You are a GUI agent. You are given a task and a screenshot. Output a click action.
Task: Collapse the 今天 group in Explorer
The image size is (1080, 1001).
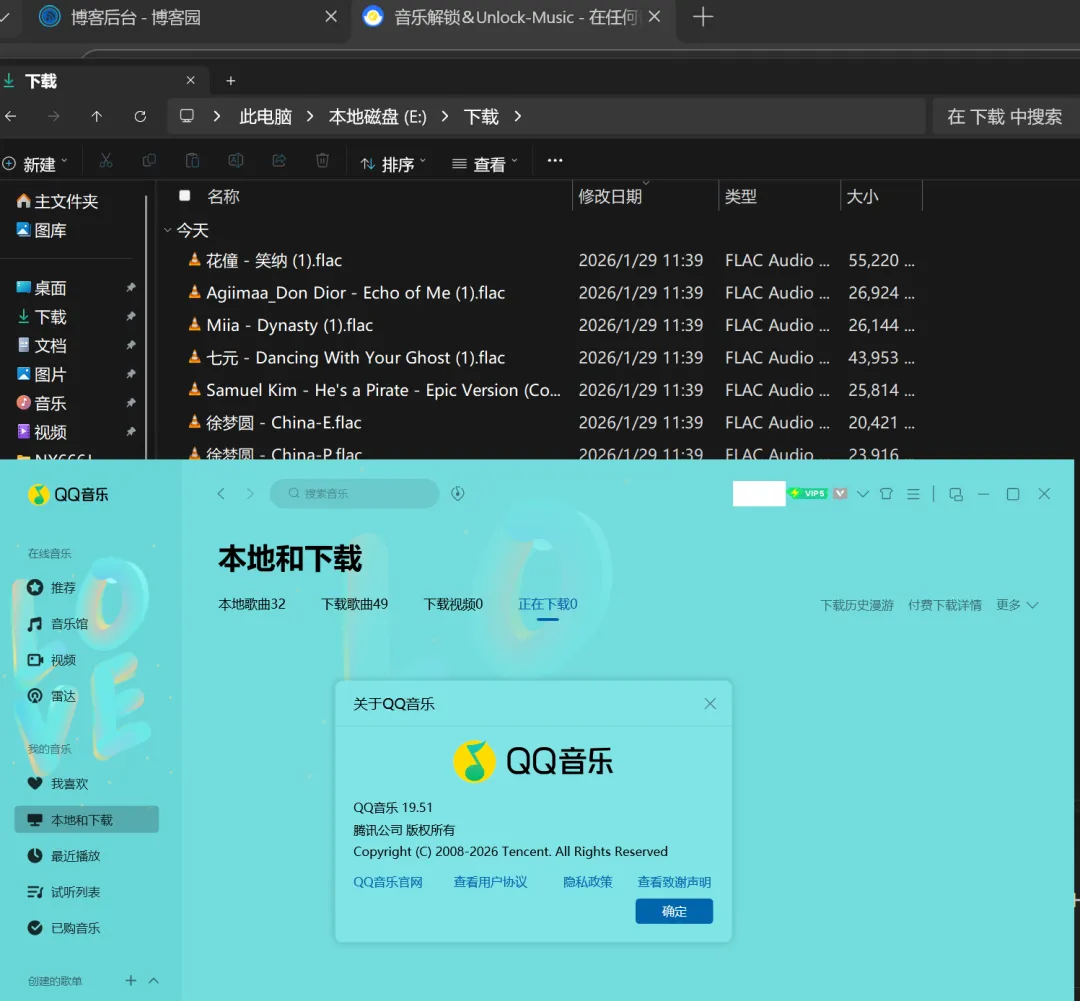pyautogui.click(x=167, y=230)
